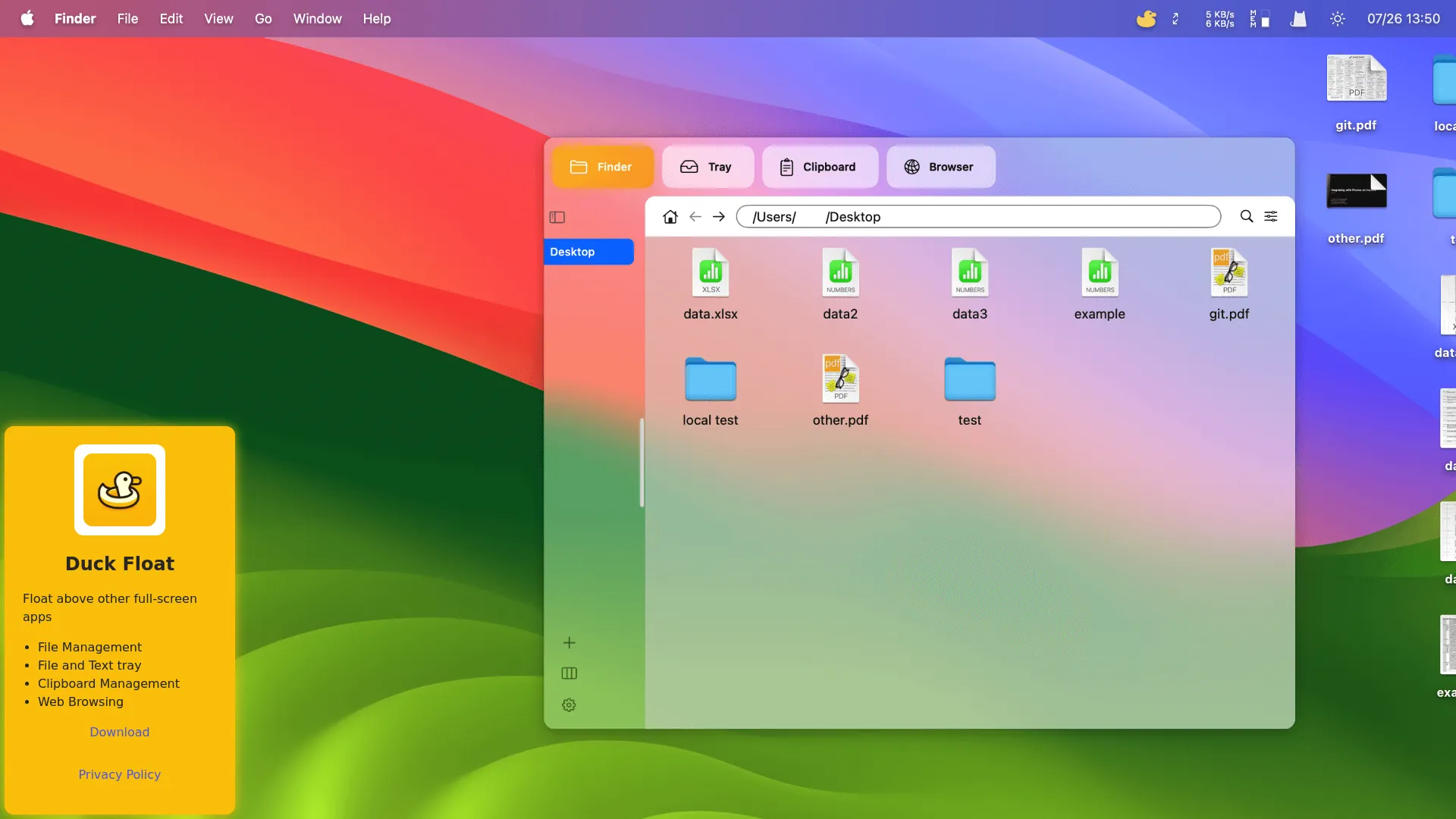
Task: Open the Privacy Policy link
Action: pos(120,774)
